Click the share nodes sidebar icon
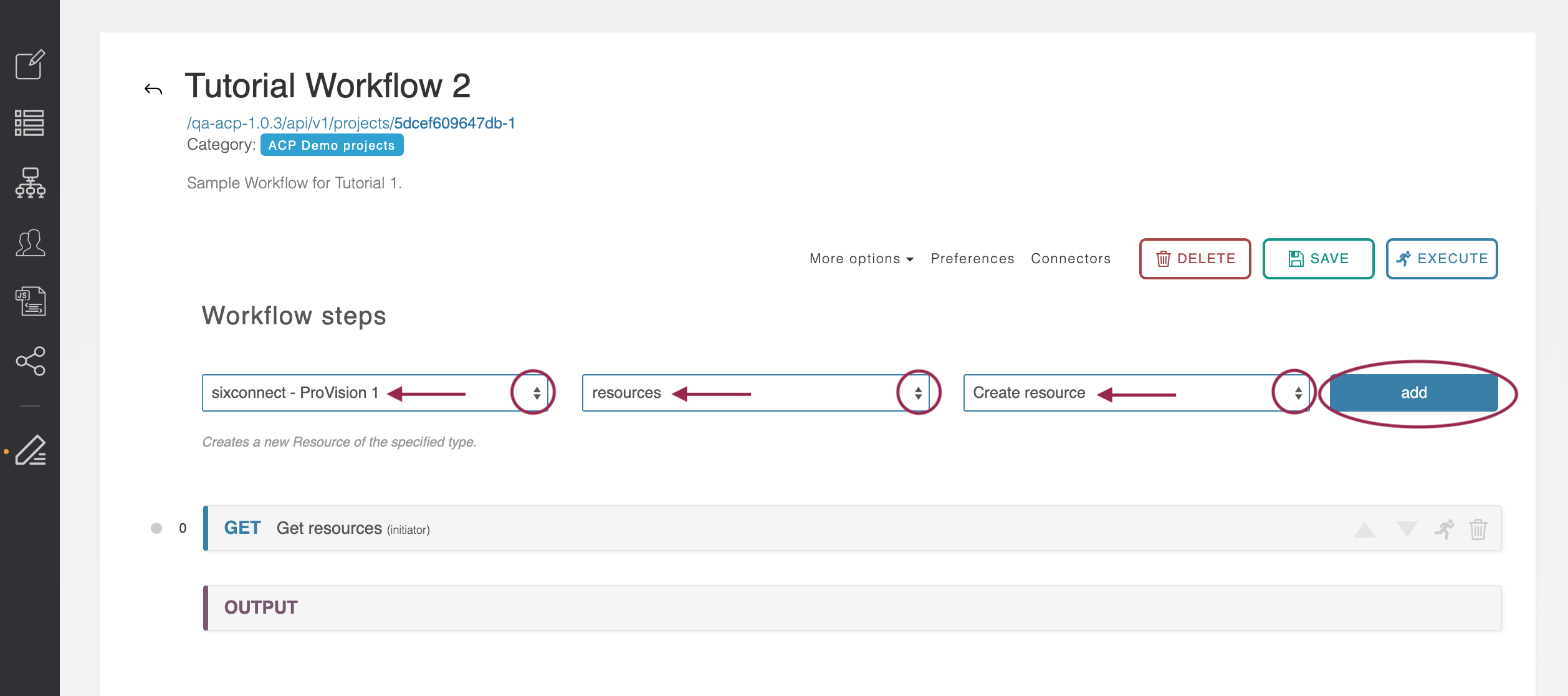This screenshot has height=696, width=1568. tap(30, 361)
